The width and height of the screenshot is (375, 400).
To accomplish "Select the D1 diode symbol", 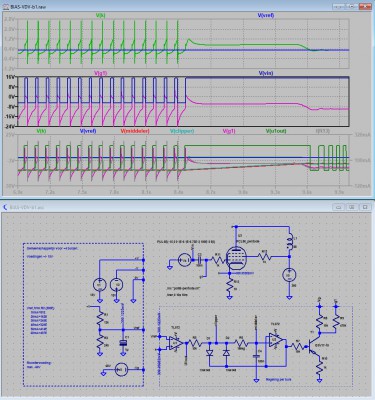I will (209, 352).
